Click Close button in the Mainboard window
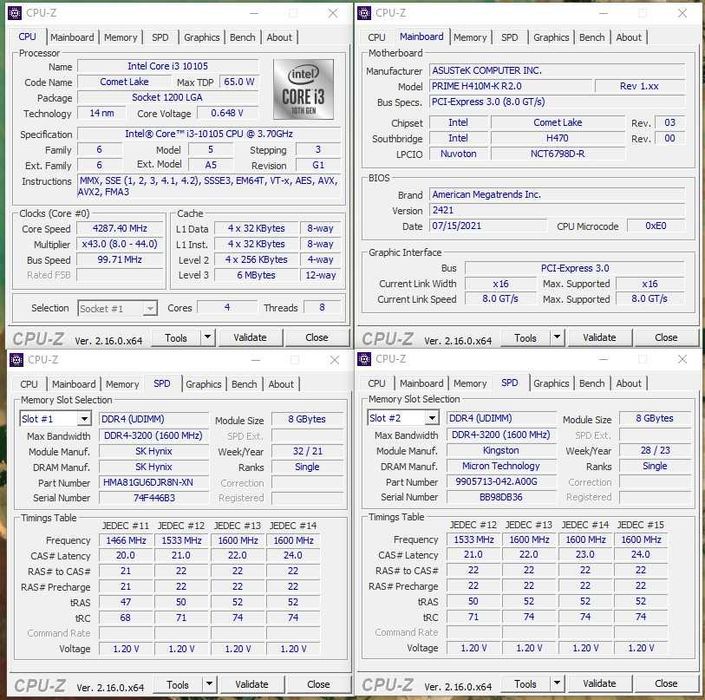Image resolution: width=705 pixels, height=700 pixels. 666,338
